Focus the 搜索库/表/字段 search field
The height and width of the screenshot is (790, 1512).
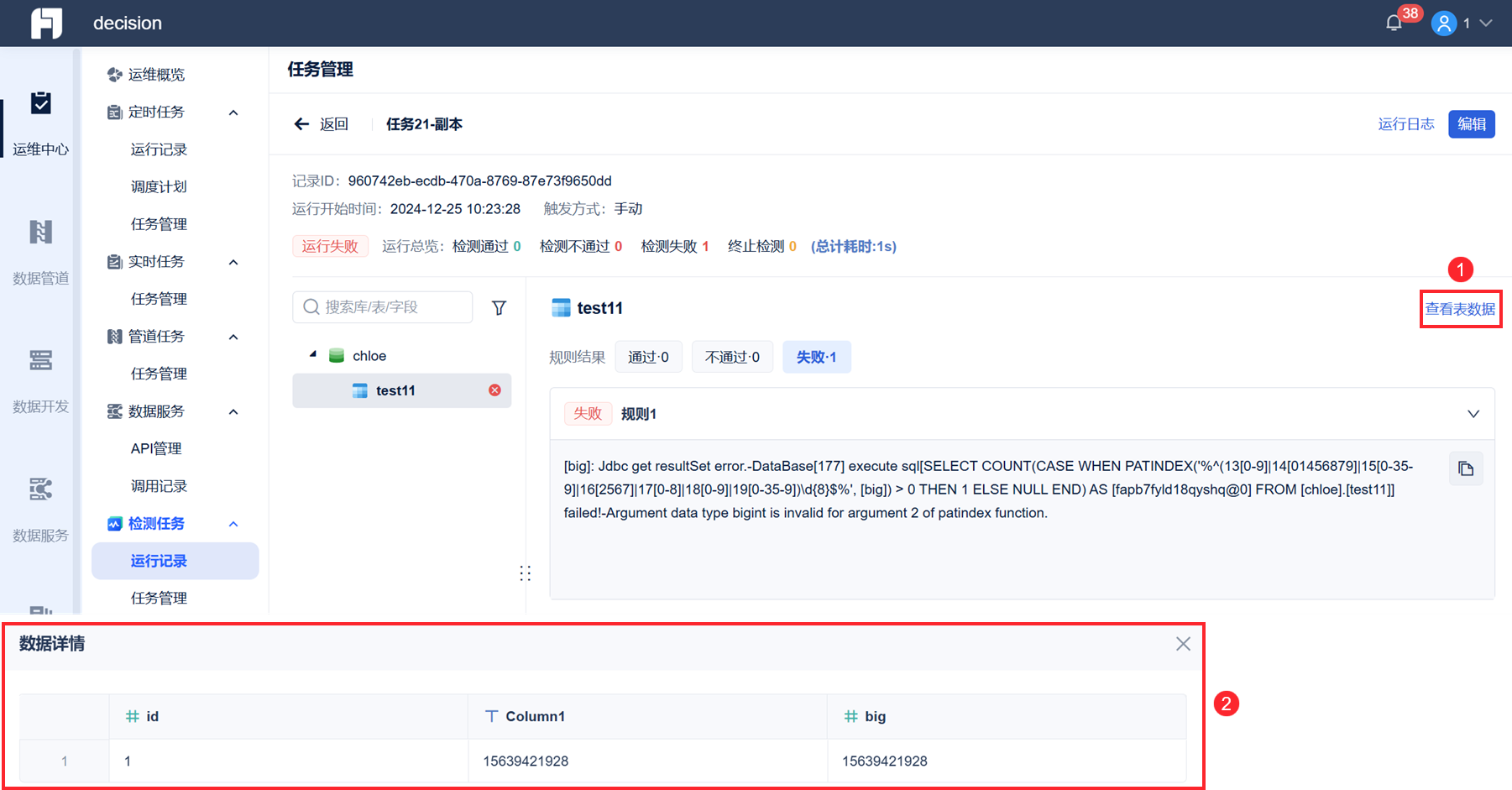383,307
